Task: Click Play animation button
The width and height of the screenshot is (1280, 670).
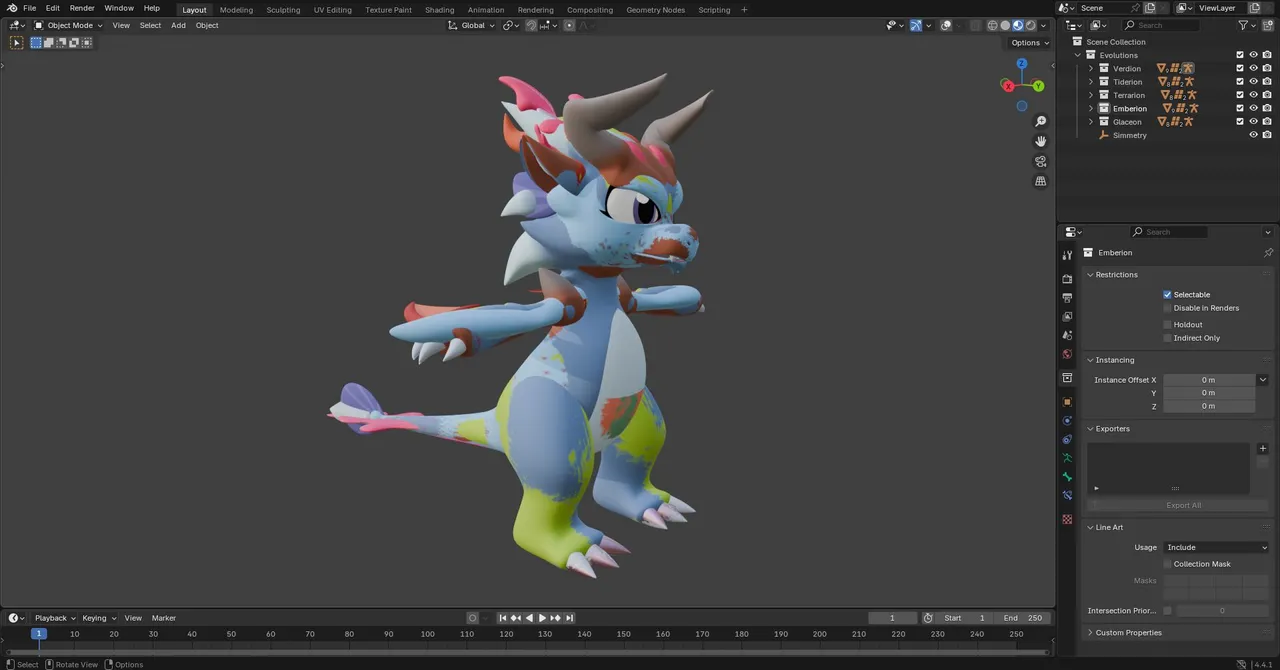Action: point(542,618)
